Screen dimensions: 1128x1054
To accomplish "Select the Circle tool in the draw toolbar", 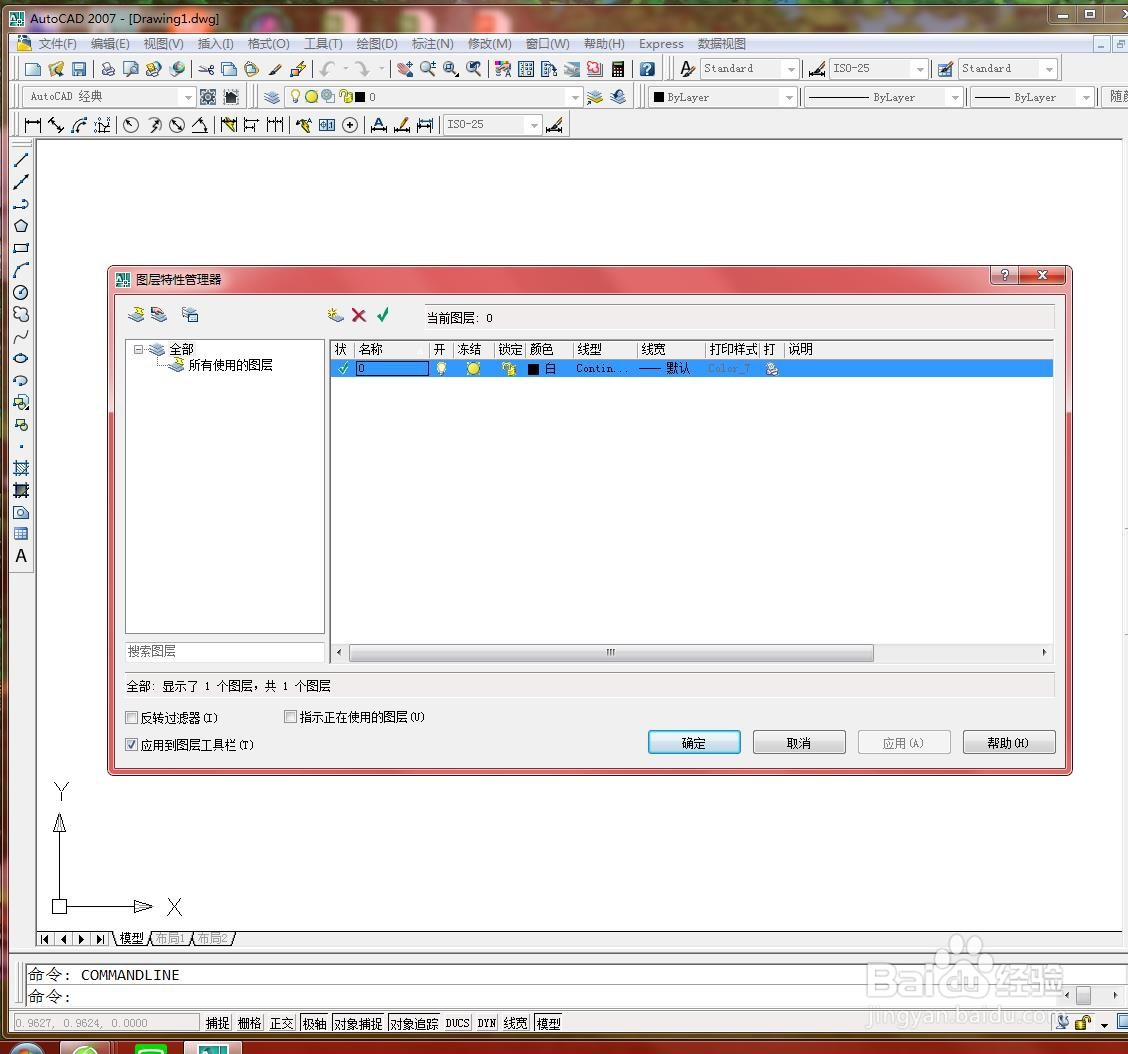I will (21, 292).
